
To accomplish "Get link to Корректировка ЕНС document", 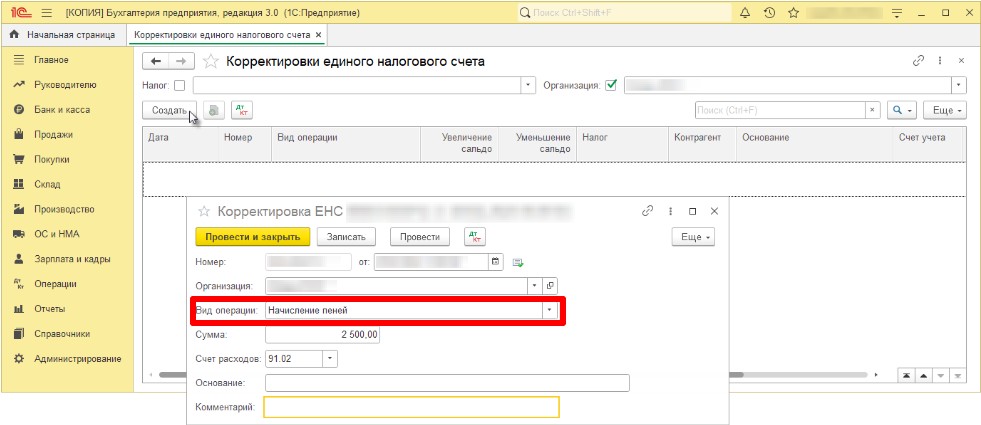I will point(648,212).
